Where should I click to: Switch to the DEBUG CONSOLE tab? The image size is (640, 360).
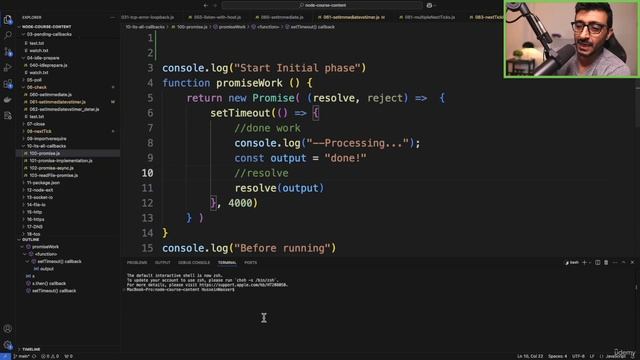click(x=194, y=262)
